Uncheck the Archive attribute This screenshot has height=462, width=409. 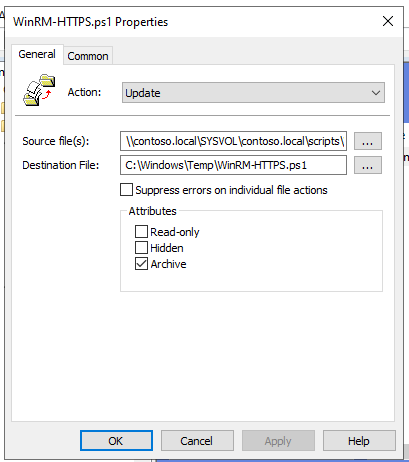coord(141,264)
